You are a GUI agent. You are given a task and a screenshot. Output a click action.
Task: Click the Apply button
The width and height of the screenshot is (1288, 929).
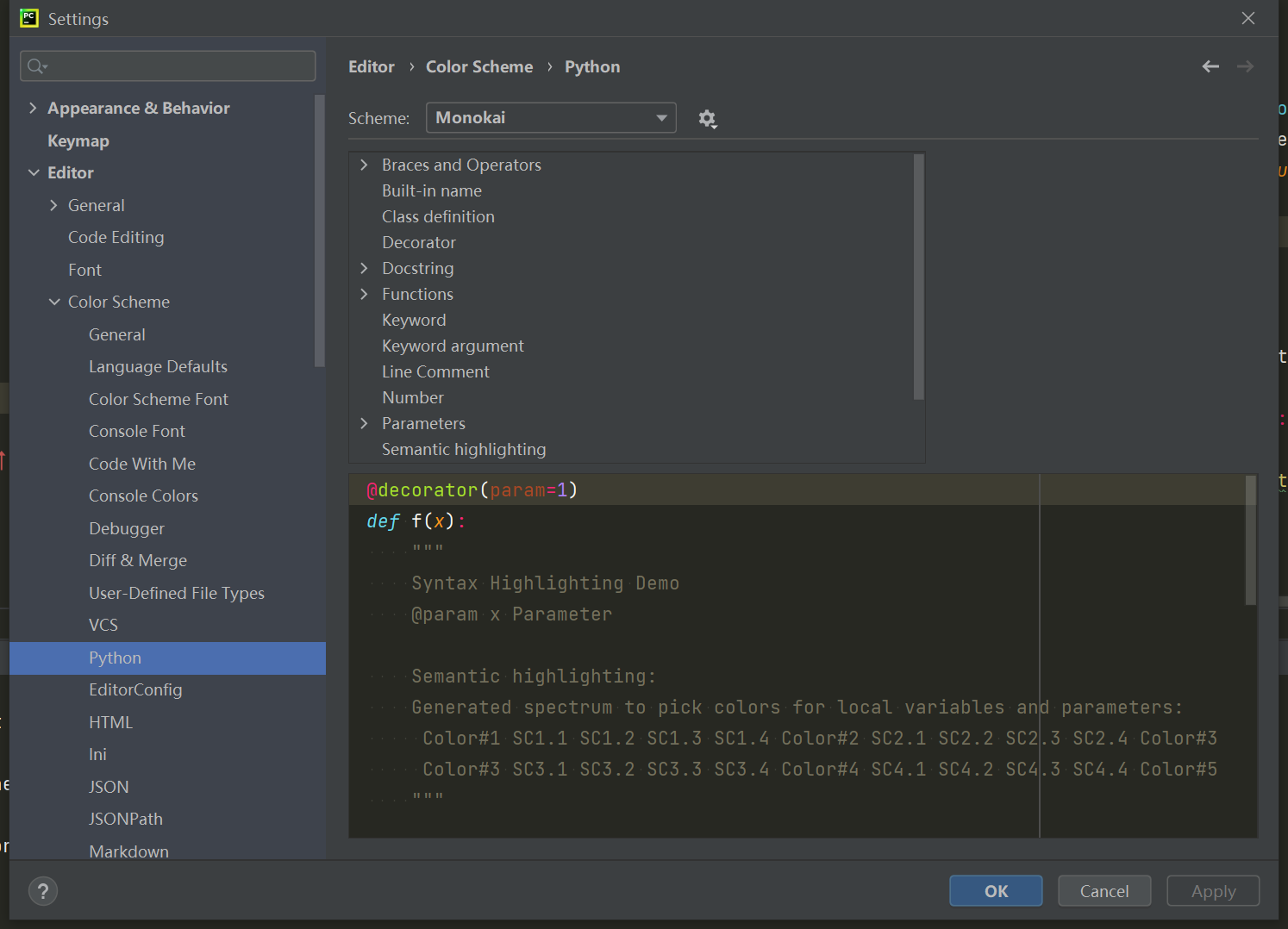coord(1213,891)
